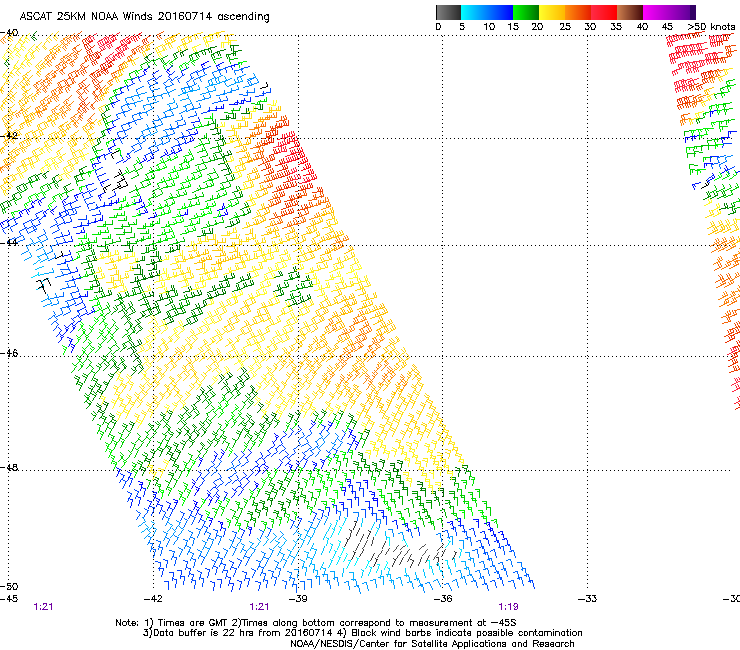
Task: Click the '-40' latitude label
Action: pyautogui.click(x=9, y=33)
